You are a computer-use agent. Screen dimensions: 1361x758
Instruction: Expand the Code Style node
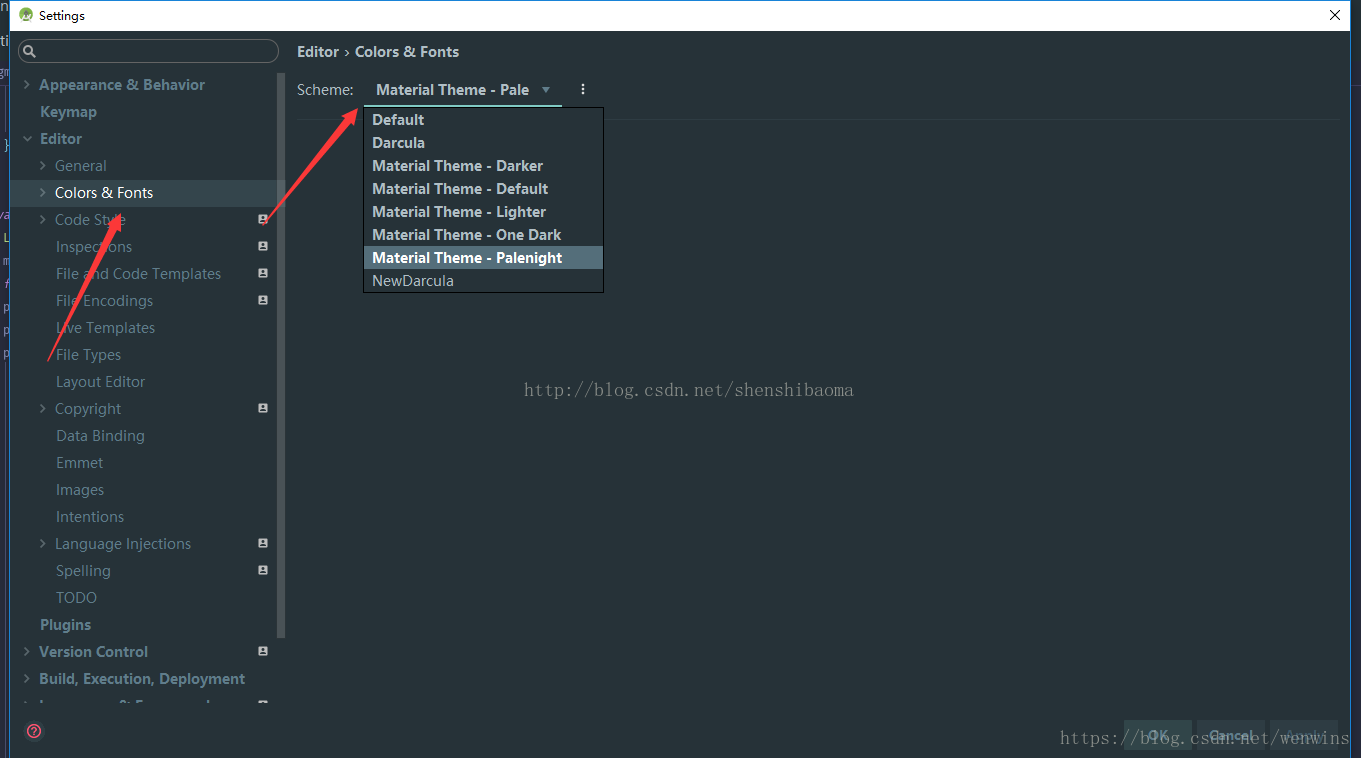[x=43, y=220]
